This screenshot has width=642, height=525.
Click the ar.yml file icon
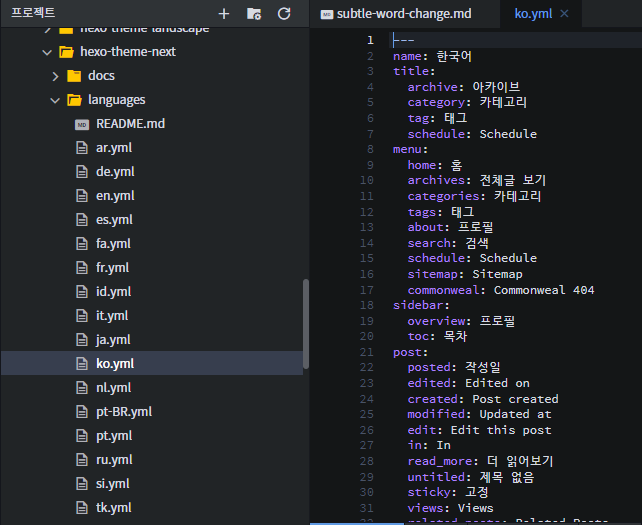(82, 148)
